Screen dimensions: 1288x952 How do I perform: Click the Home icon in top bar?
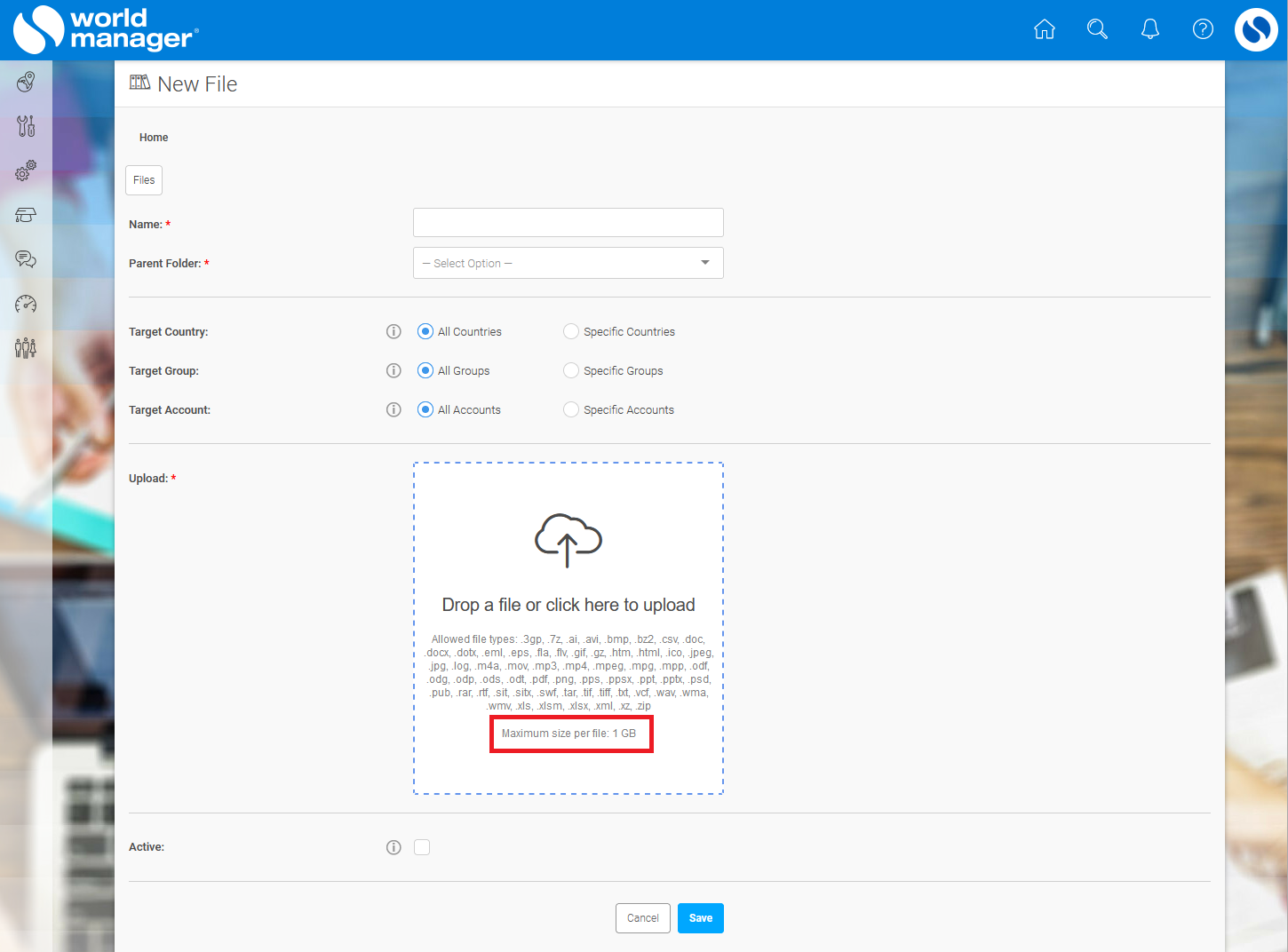click(x=1045, y=29)
